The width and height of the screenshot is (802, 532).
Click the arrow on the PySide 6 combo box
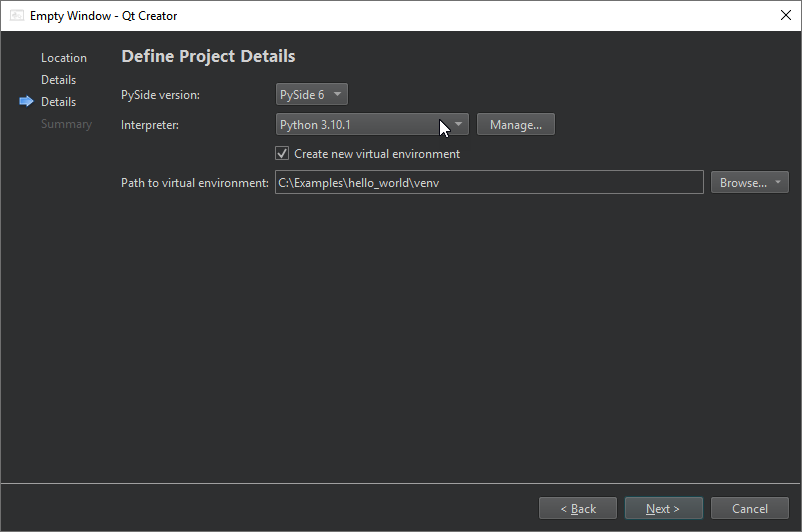pyautogui.click(x=338, y=95)
